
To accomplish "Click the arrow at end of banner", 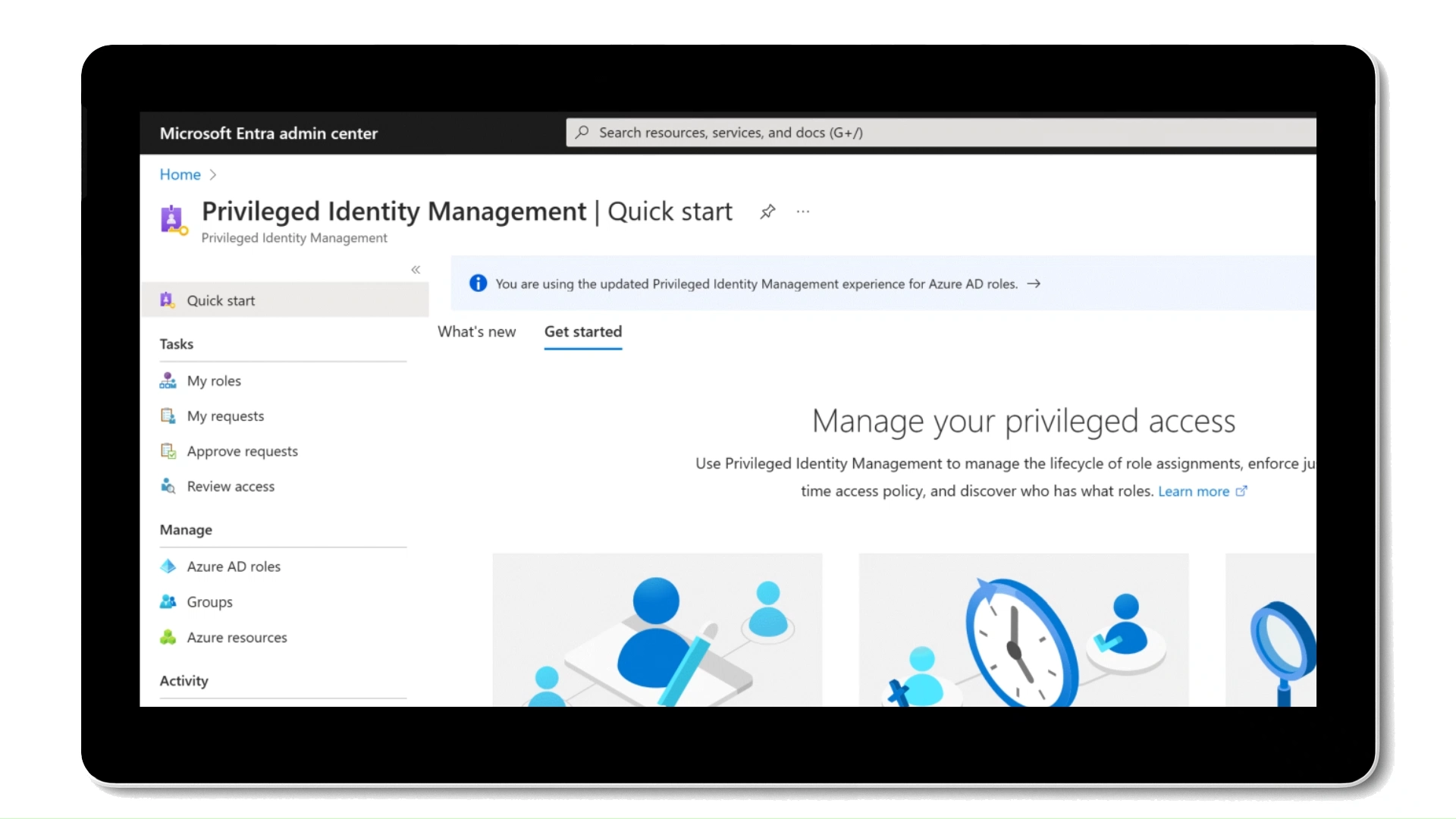I will [1034, 284].
